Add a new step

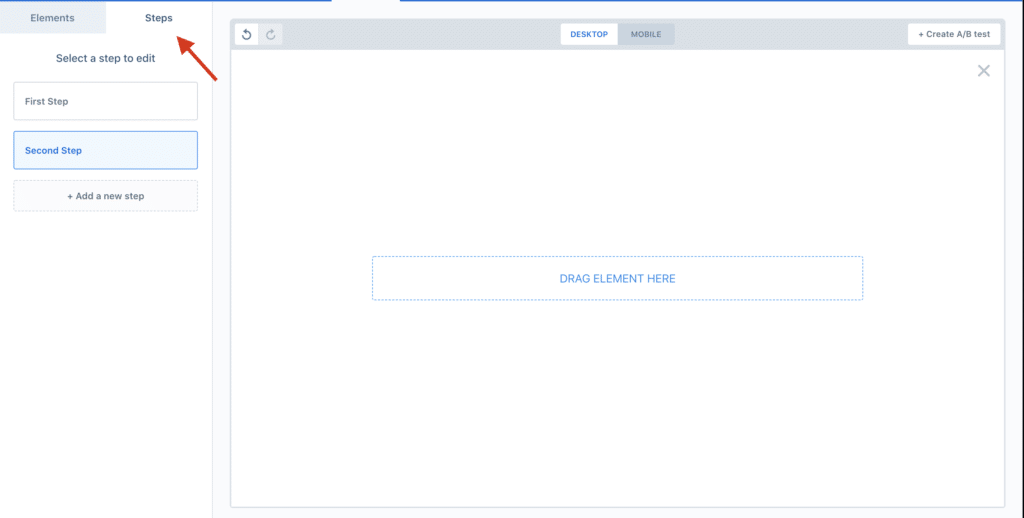click(x=106, y=196)
